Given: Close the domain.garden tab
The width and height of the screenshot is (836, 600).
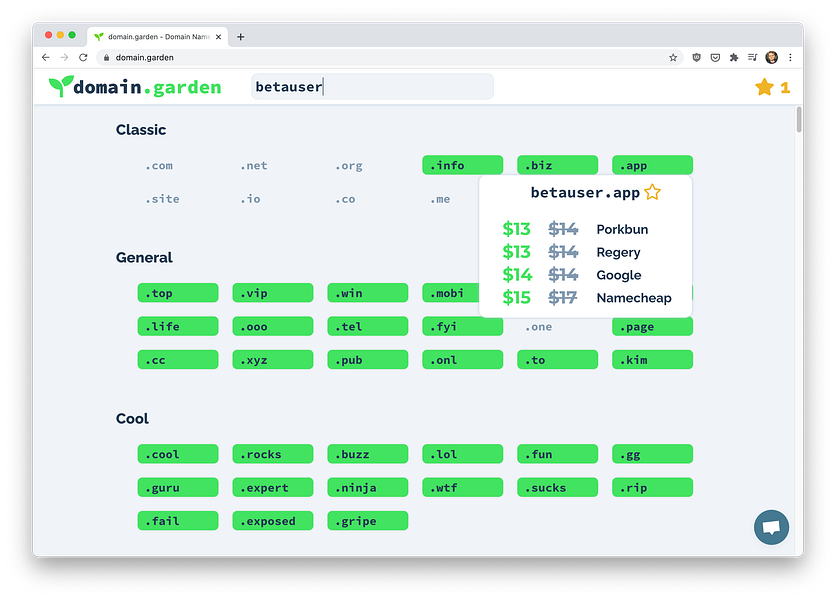Looking at the screenshot, I should pos(218,37).
